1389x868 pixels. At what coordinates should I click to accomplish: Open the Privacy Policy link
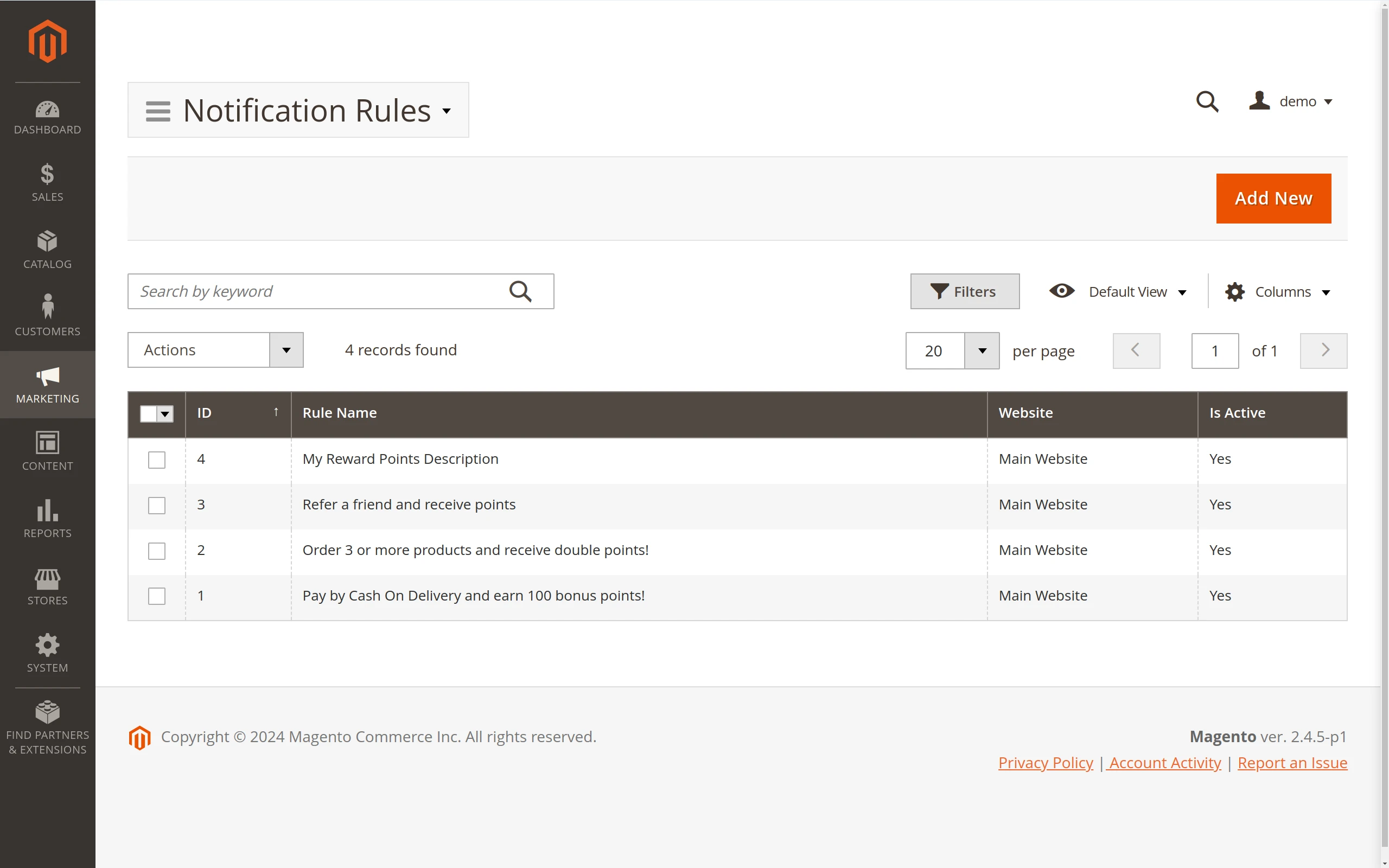tap(1044, 762)
